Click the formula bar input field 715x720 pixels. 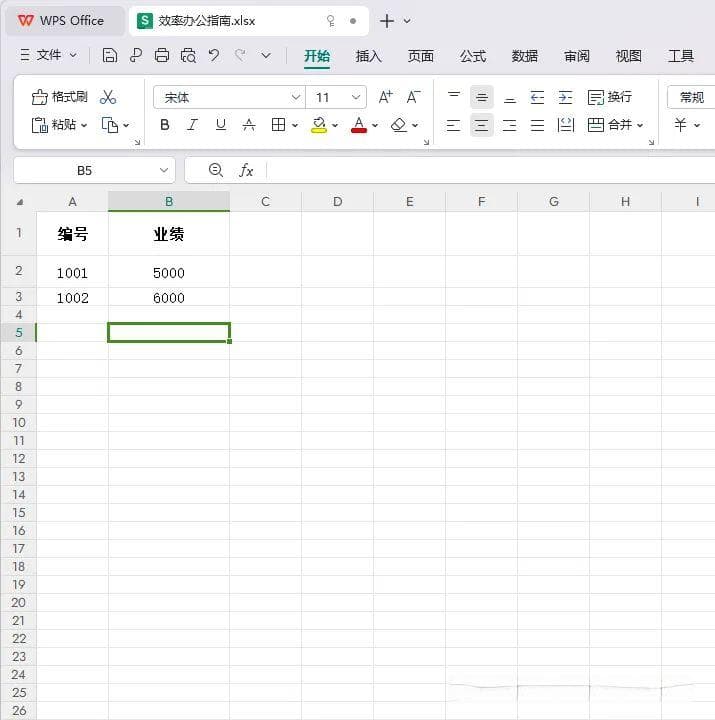click(490, 170)
